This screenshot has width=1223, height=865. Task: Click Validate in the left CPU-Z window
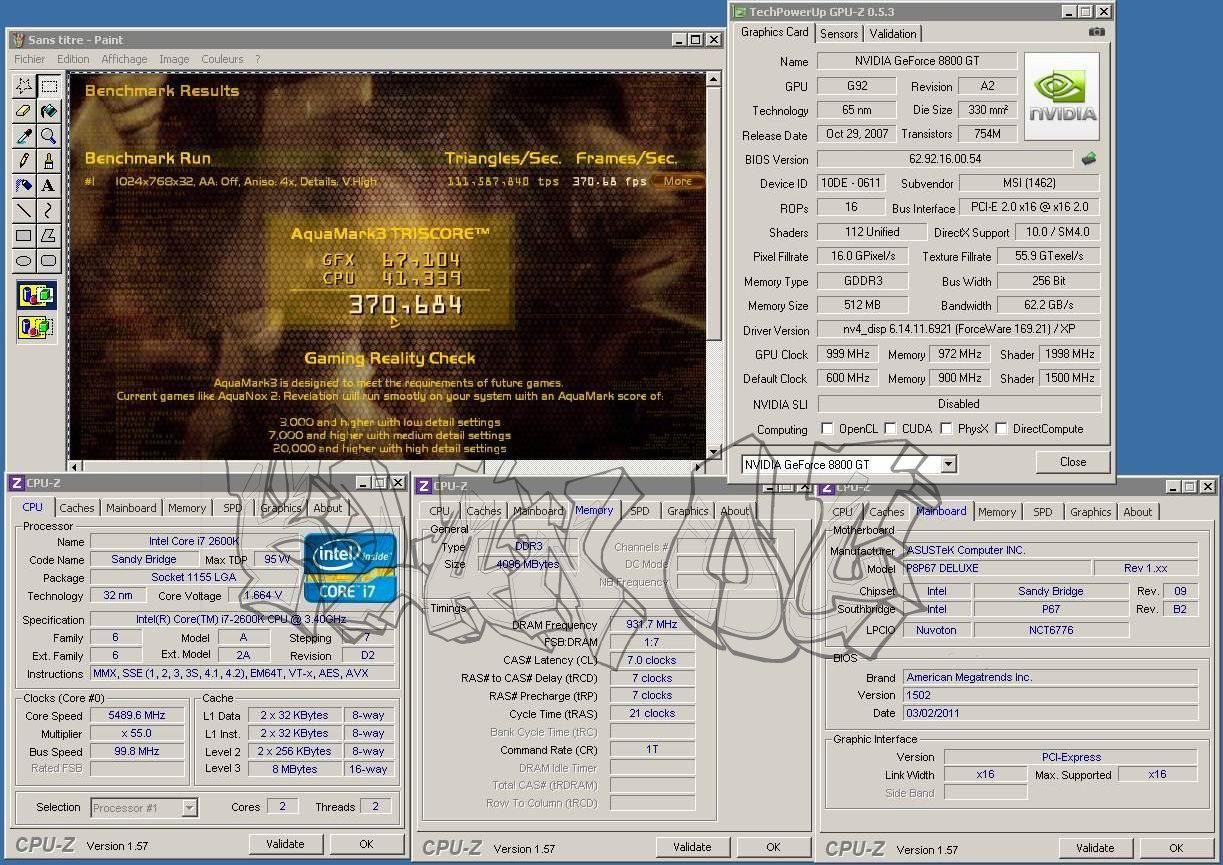(285, 844)
